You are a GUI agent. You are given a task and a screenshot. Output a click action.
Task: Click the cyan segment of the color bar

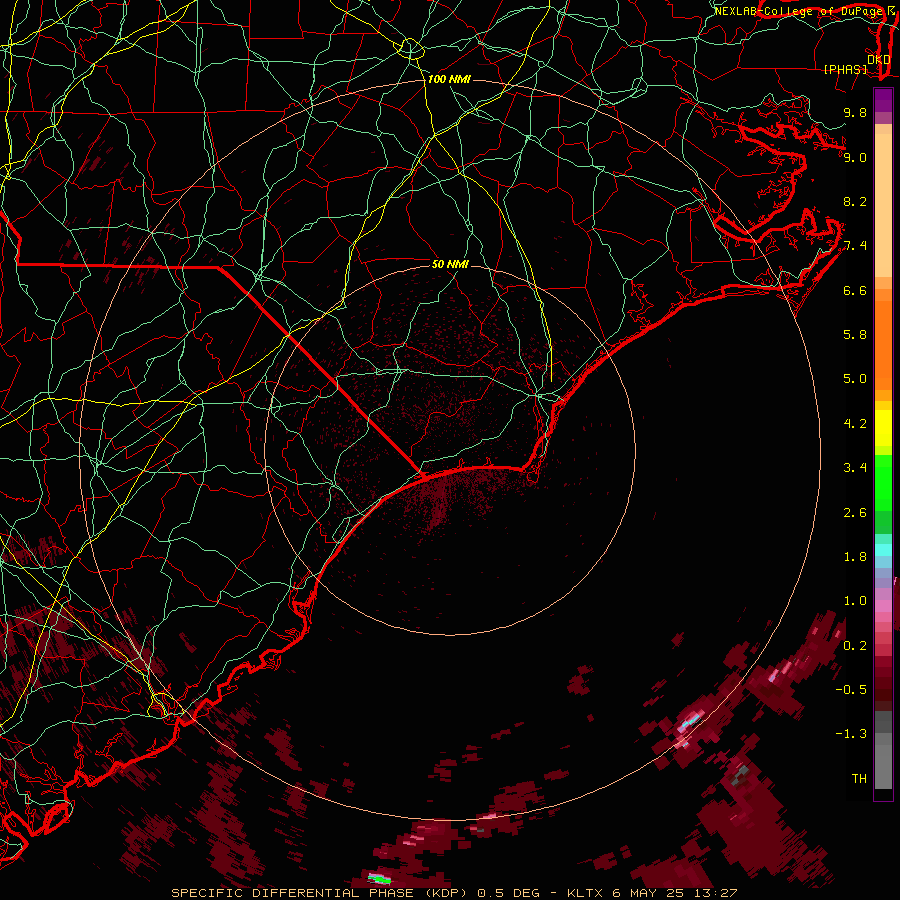[883, 550]
